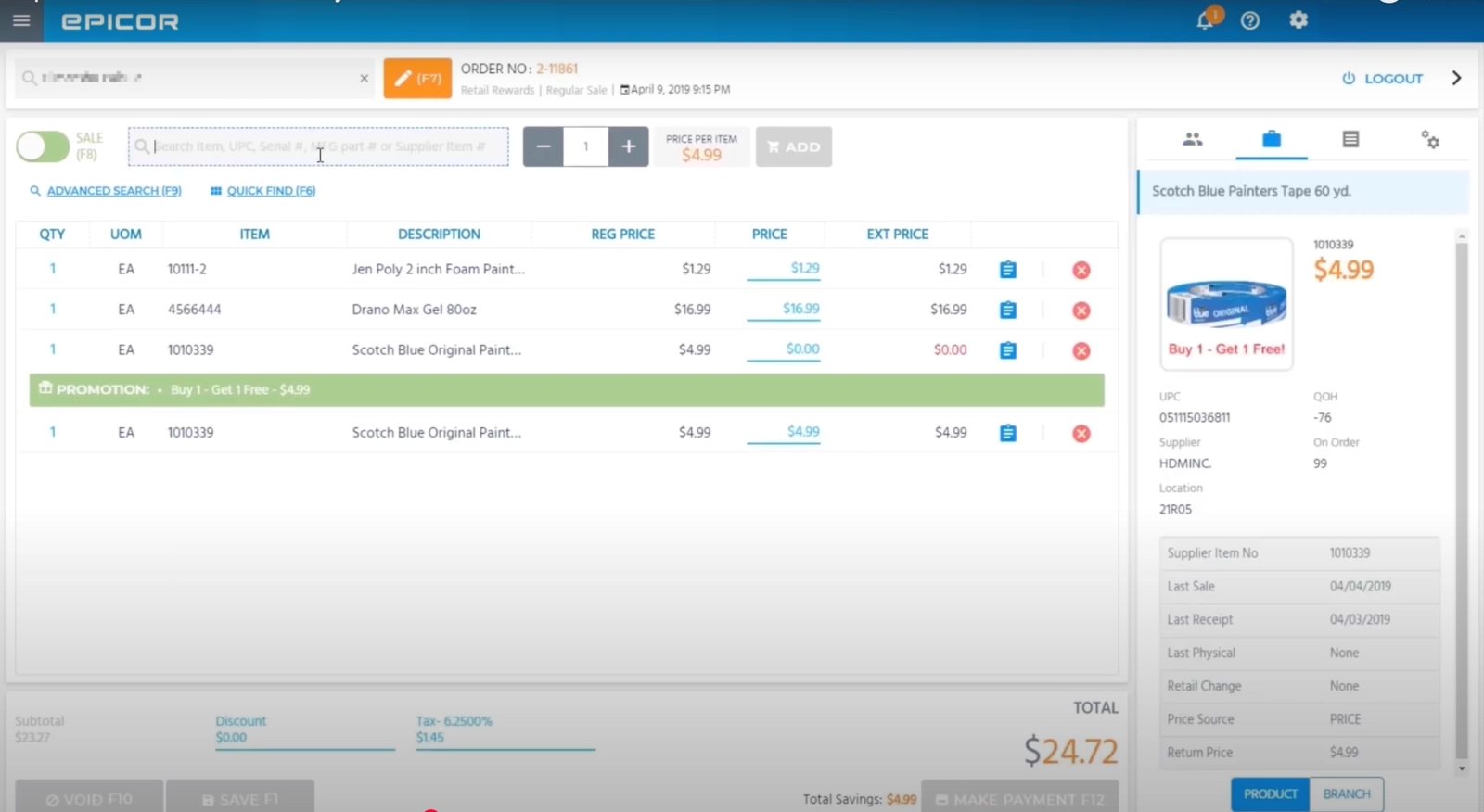
Task: Open the clipboard notes icon for Drano Max Gel
Action: 1008,310
